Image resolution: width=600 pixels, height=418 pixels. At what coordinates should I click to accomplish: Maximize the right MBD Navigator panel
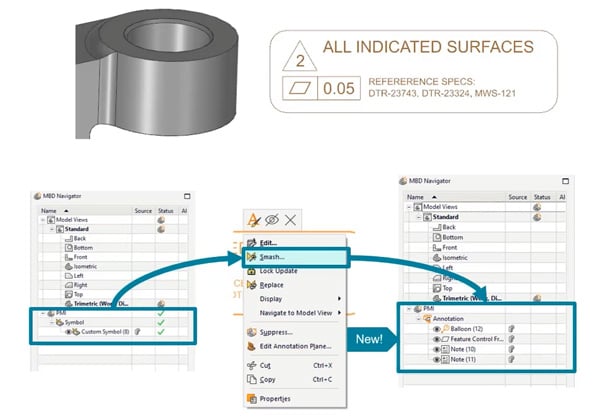pos(566,181)
